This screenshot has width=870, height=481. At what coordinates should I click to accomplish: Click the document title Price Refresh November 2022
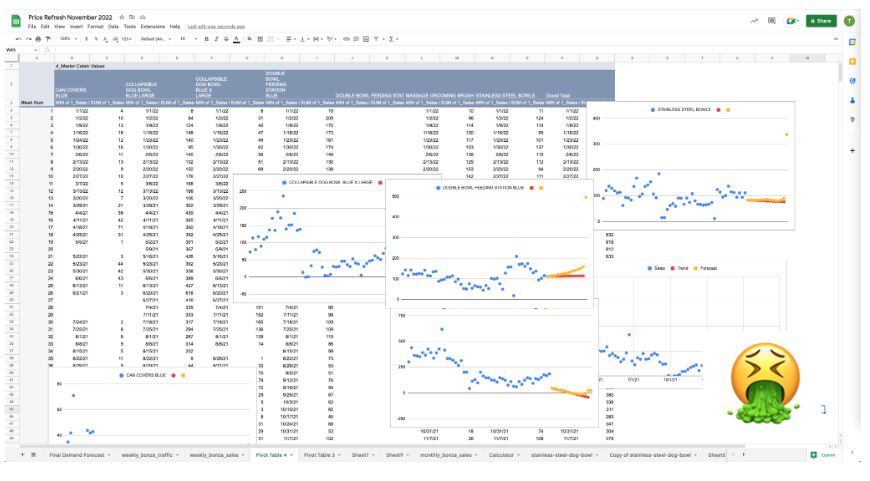tap(70, 17)
